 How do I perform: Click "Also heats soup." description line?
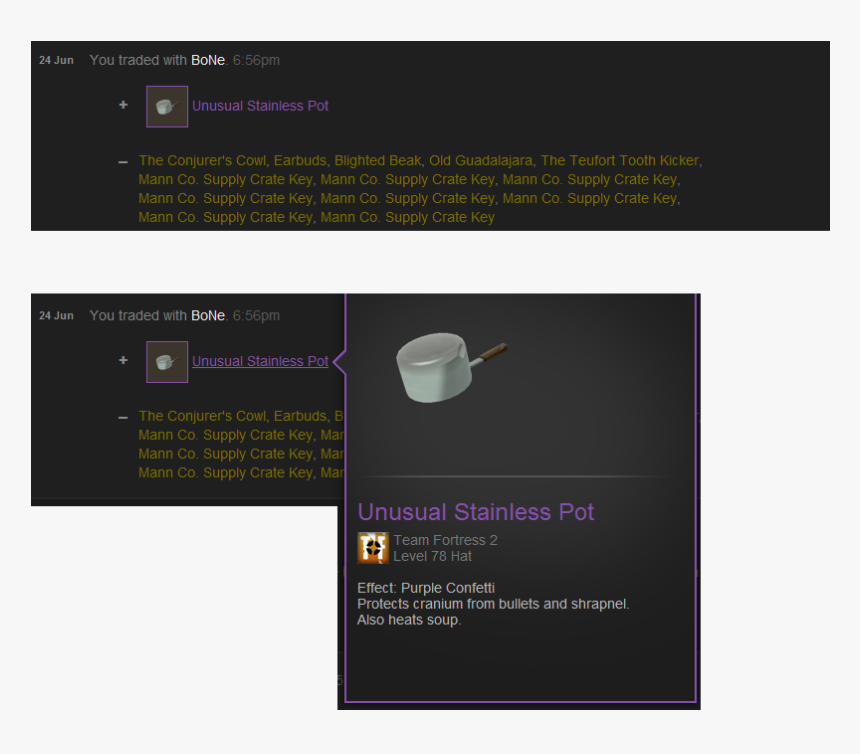tap(409, 620)
